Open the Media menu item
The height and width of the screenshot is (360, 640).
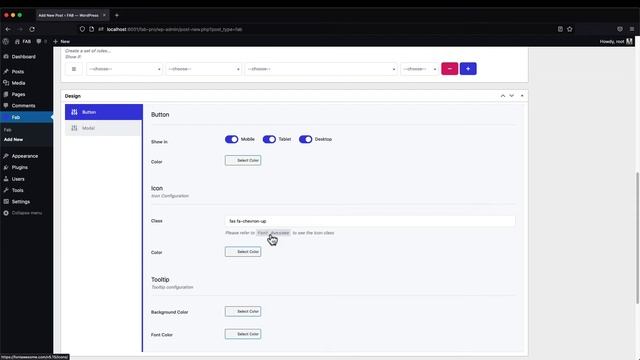pyautogui.click(x=18, y=83)
